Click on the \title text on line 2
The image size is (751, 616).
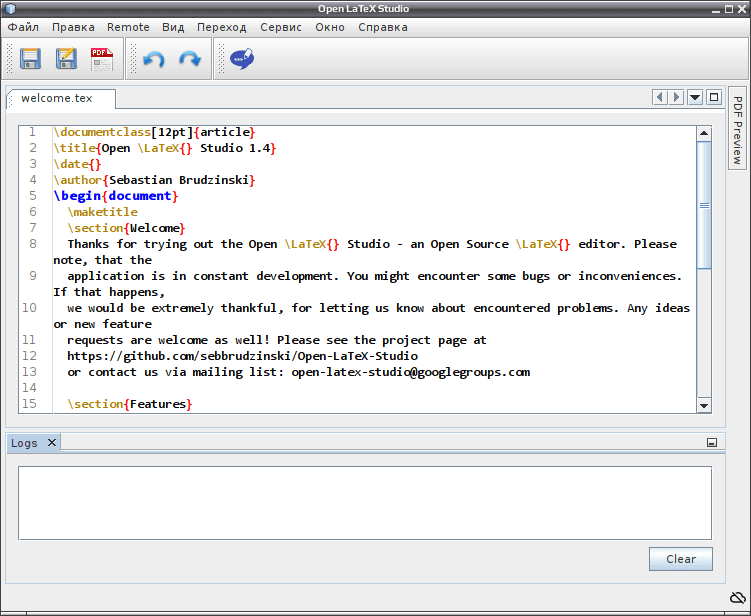click(x=165, y=148)
